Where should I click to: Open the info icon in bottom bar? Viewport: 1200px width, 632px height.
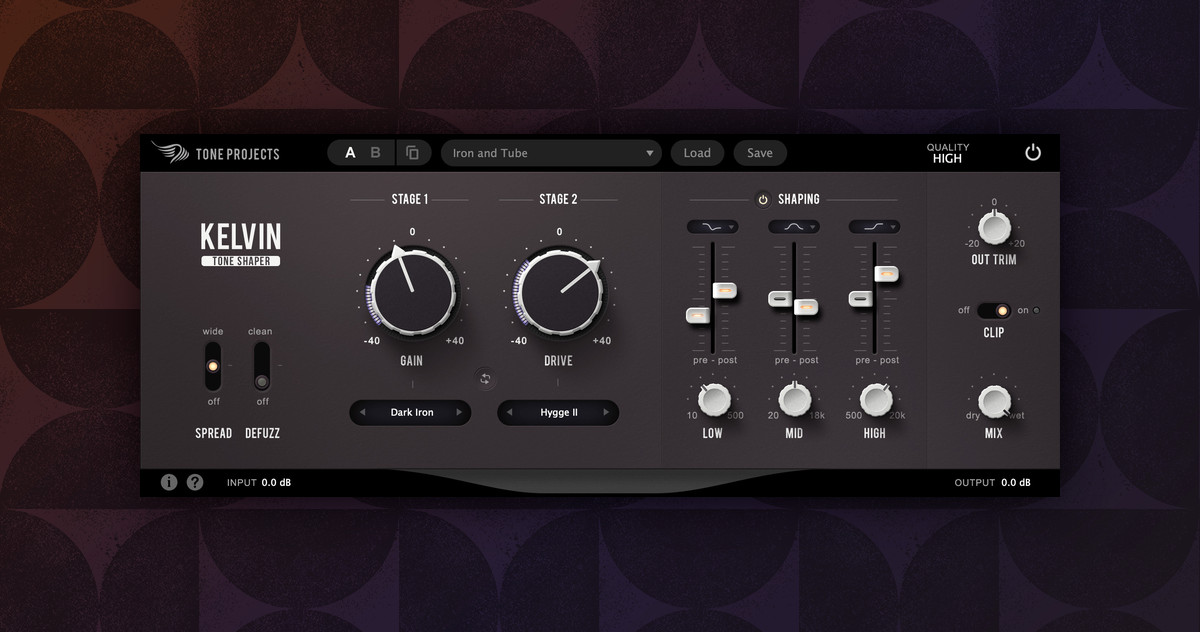point(169,482)
